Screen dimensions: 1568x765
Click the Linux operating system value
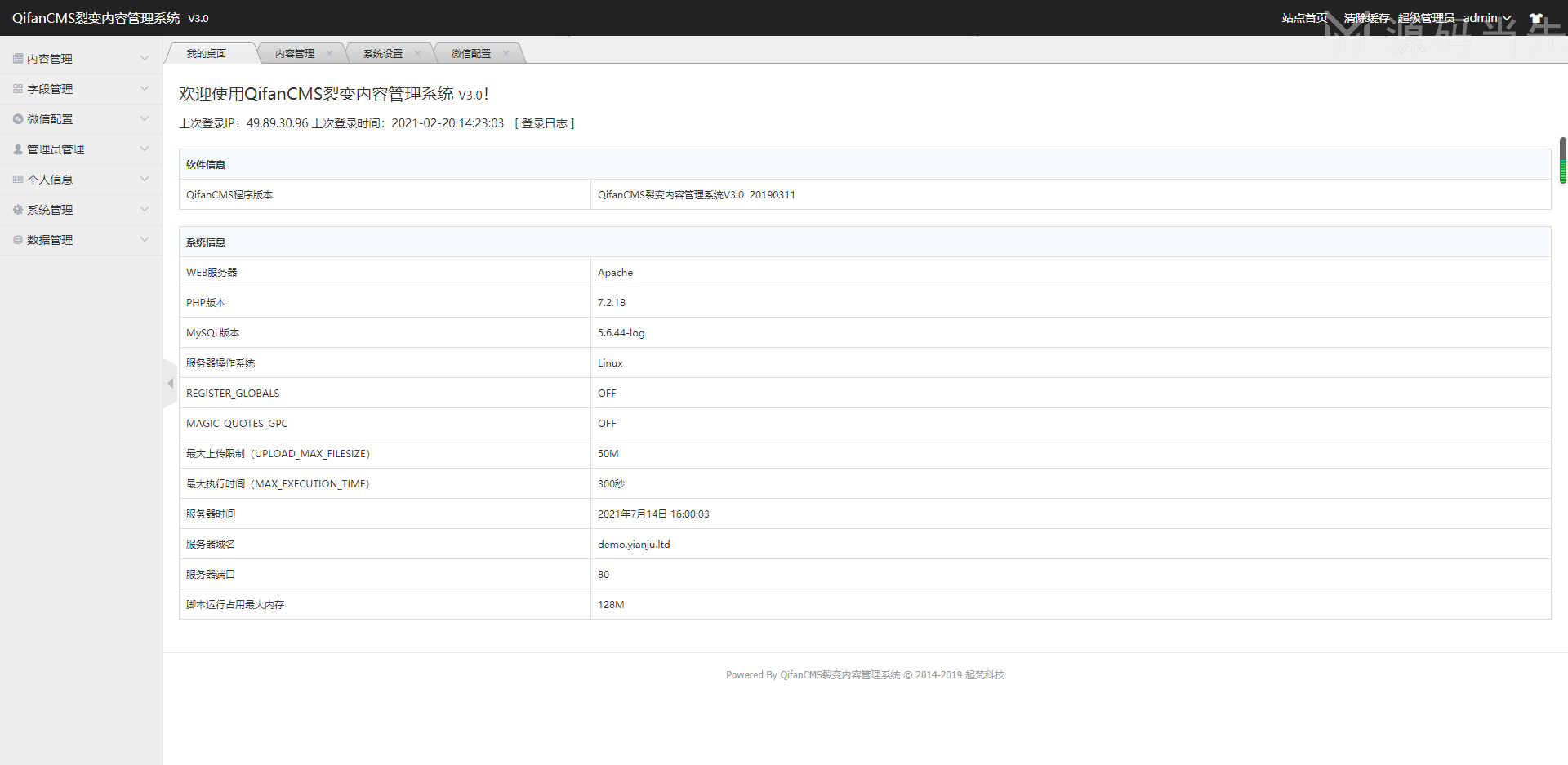pyautogui.click(x=610, y=363)
